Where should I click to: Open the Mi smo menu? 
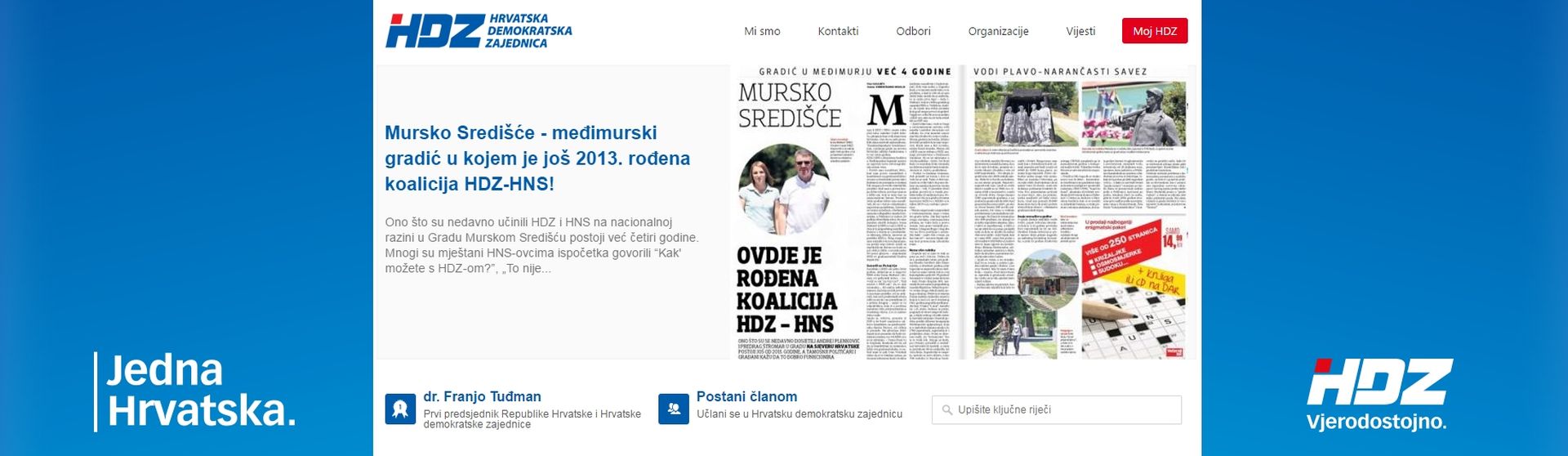coord(762,31)
